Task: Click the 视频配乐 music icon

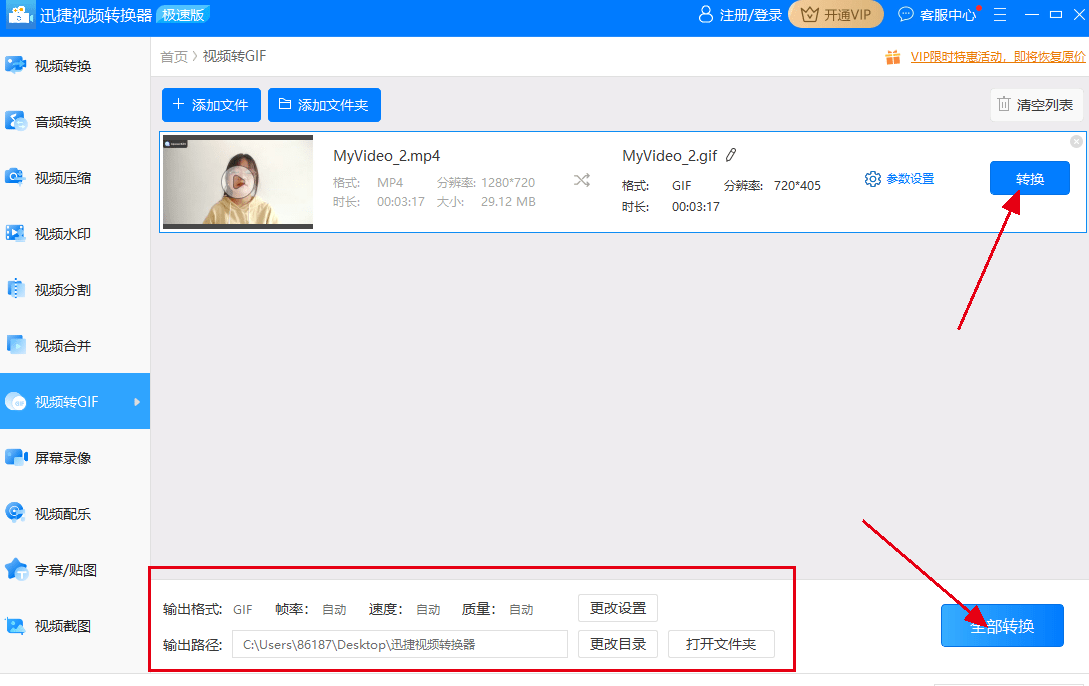Action: 15,513
